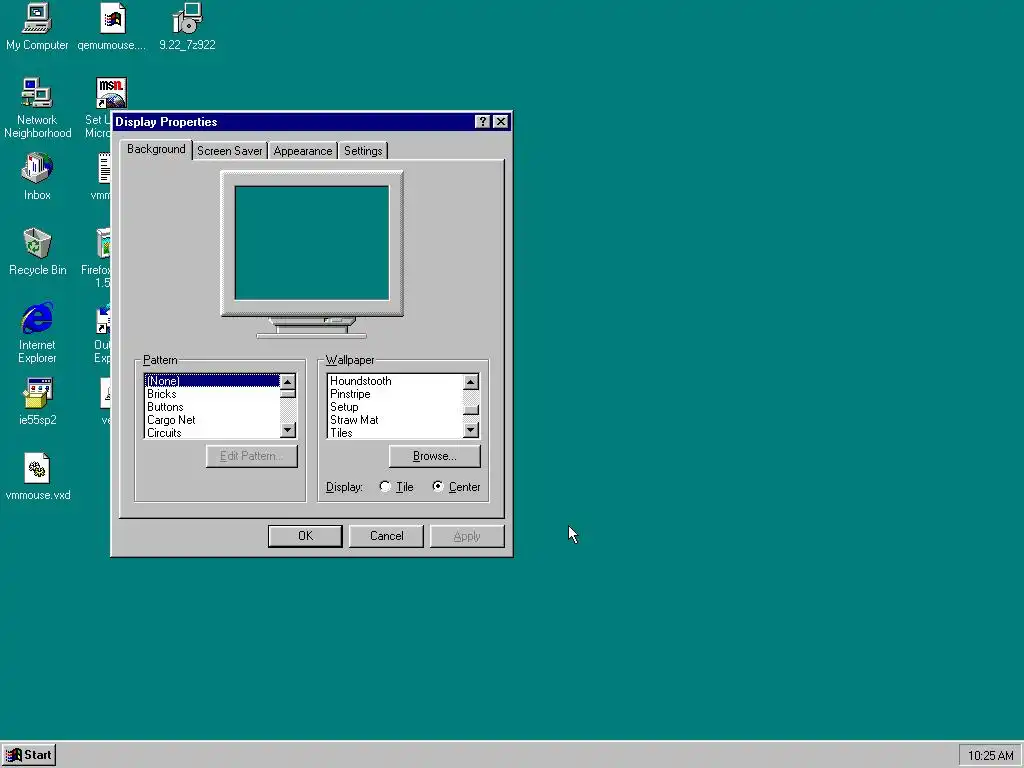1024x768 pixels.
Task: Select the 9.22_7z922 installer icon
Action: pos(187,27)
